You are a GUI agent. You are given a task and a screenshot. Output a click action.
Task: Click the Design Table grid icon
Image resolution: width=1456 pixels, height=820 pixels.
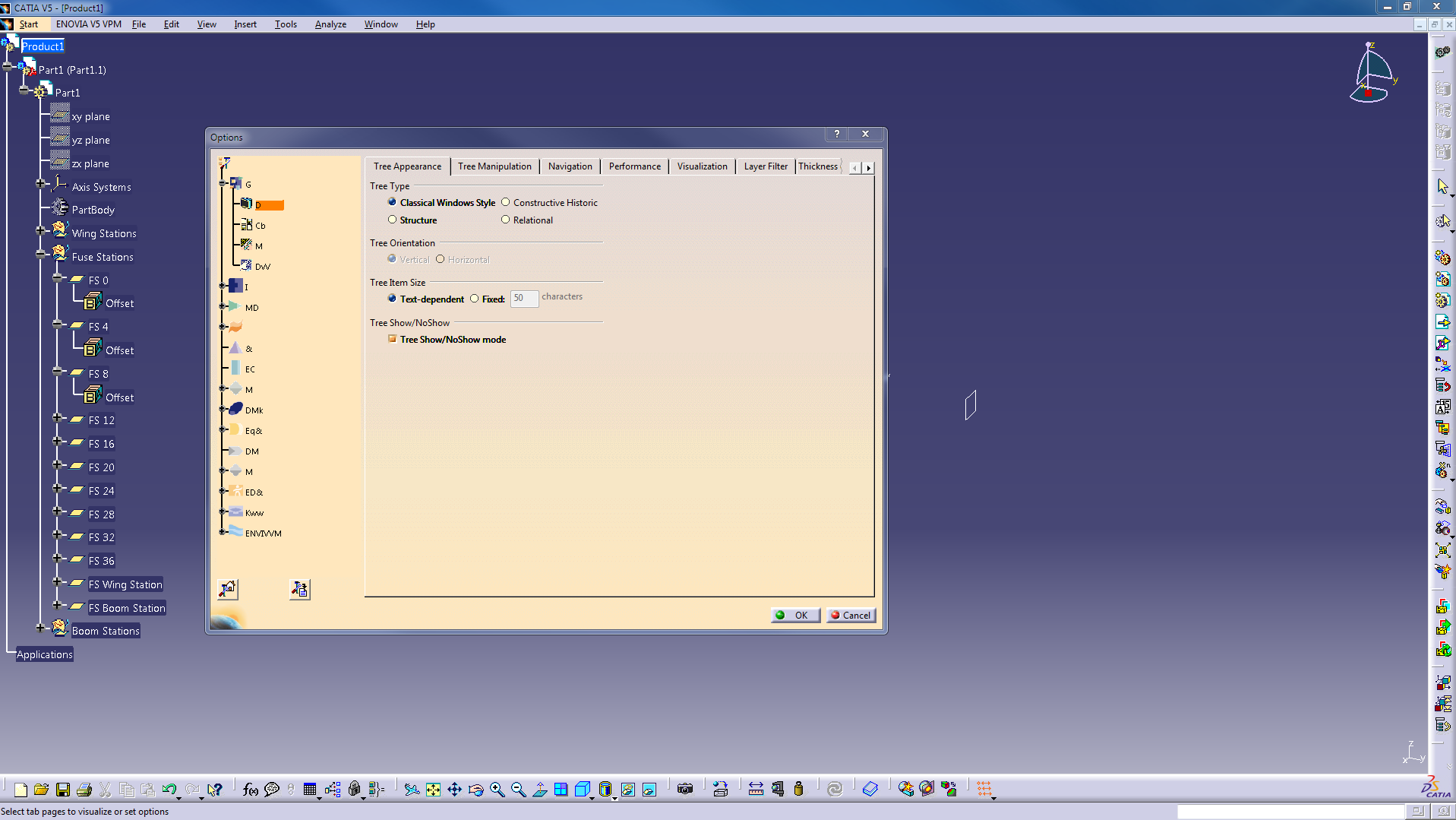(x=310, y=790)
